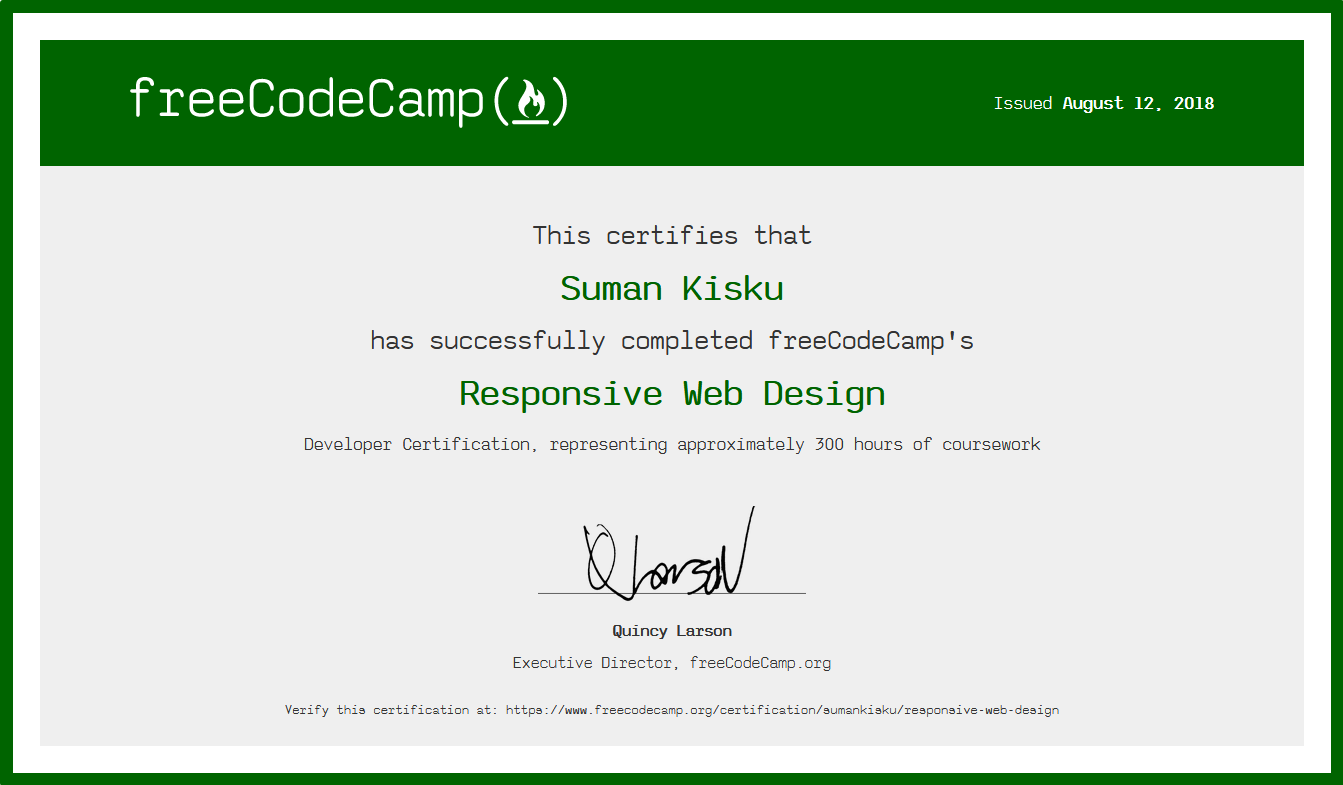
Task: Click the Responsive Web Design title
Action: 672,394
